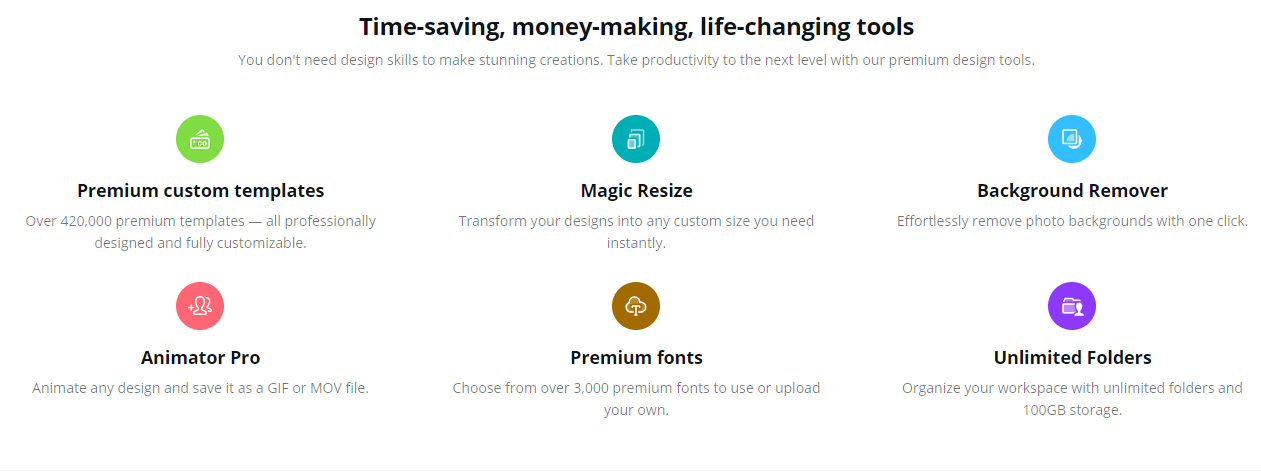The width and height of the screenshot is (1261, 472).
Task: Click the subtitle about not needing design skills
Action: (636, 60)
